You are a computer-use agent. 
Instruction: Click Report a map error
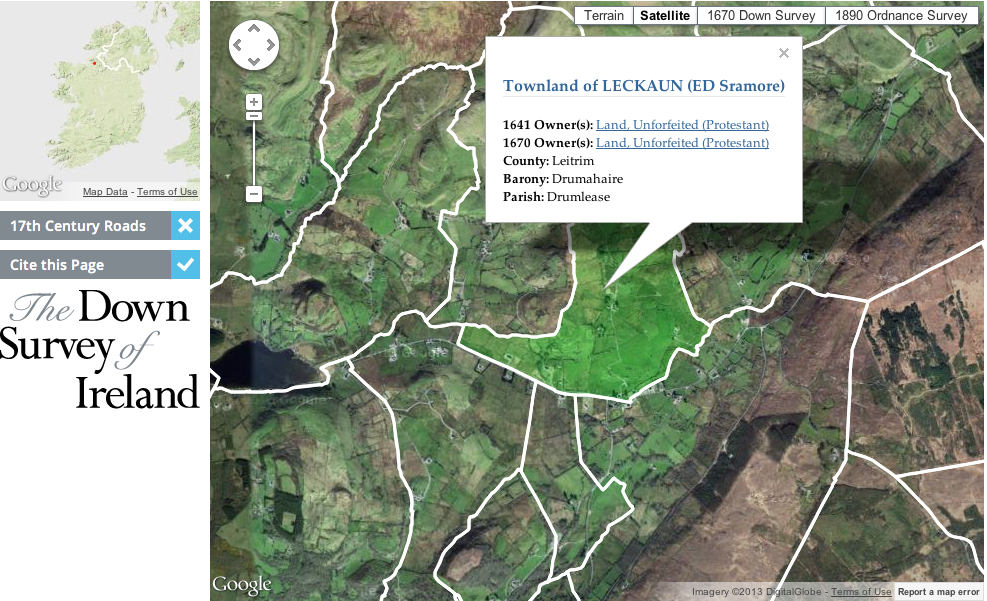937,591
